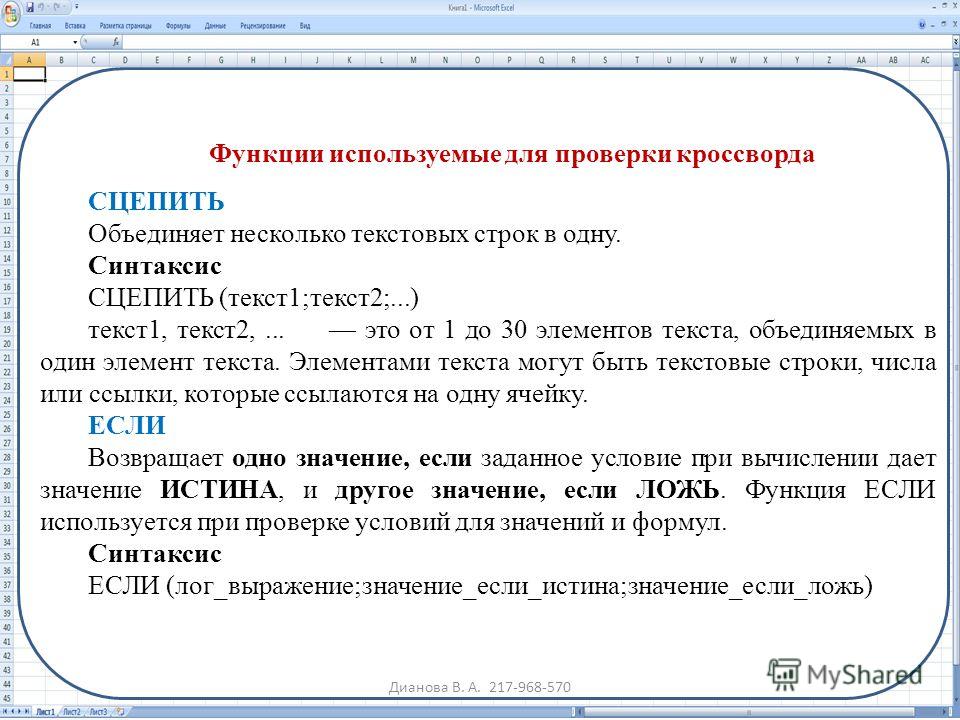
Task: Select column F header
Action: [189, 60]
